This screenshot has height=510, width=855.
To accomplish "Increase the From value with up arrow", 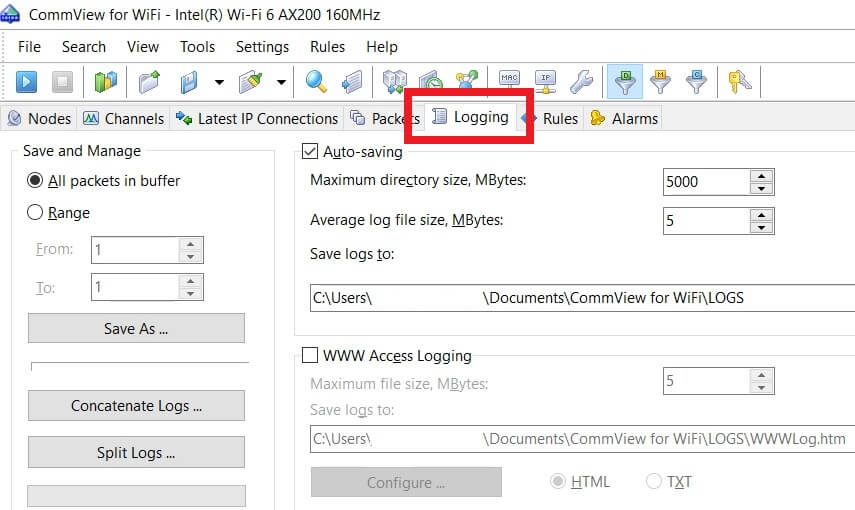I will (190, 244).
